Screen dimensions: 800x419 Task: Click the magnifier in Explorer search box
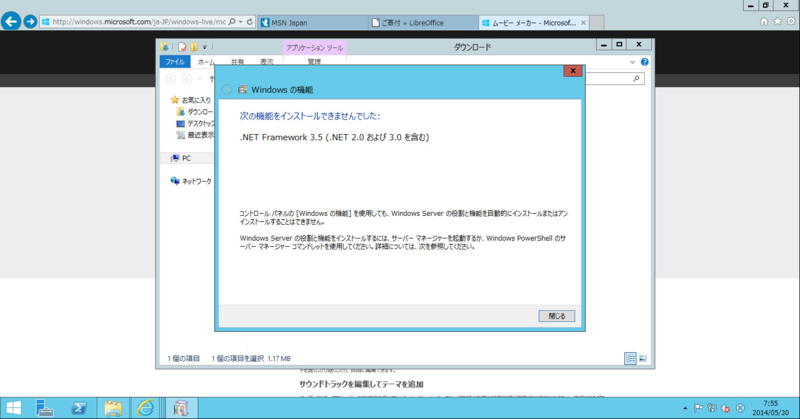pyautogui.click(x=636, y=79)
